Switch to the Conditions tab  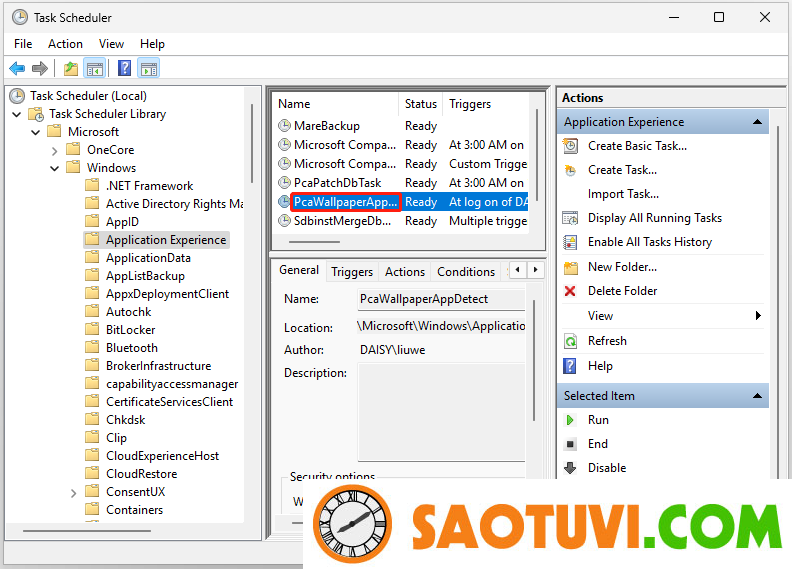pyautogui.click(x=466, y=272)
